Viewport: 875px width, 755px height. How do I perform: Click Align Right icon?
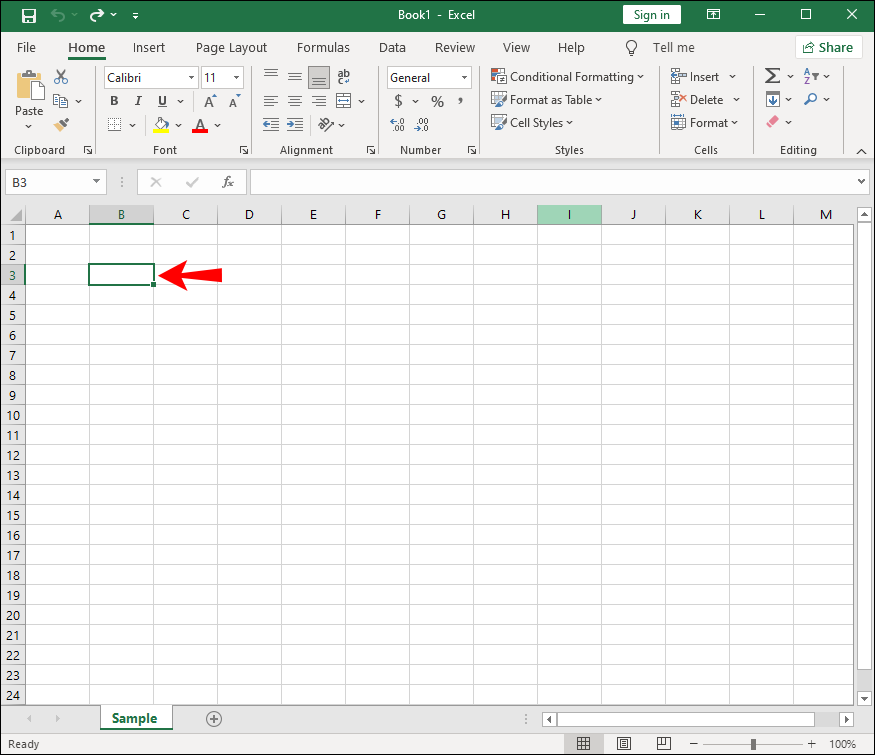319,101
